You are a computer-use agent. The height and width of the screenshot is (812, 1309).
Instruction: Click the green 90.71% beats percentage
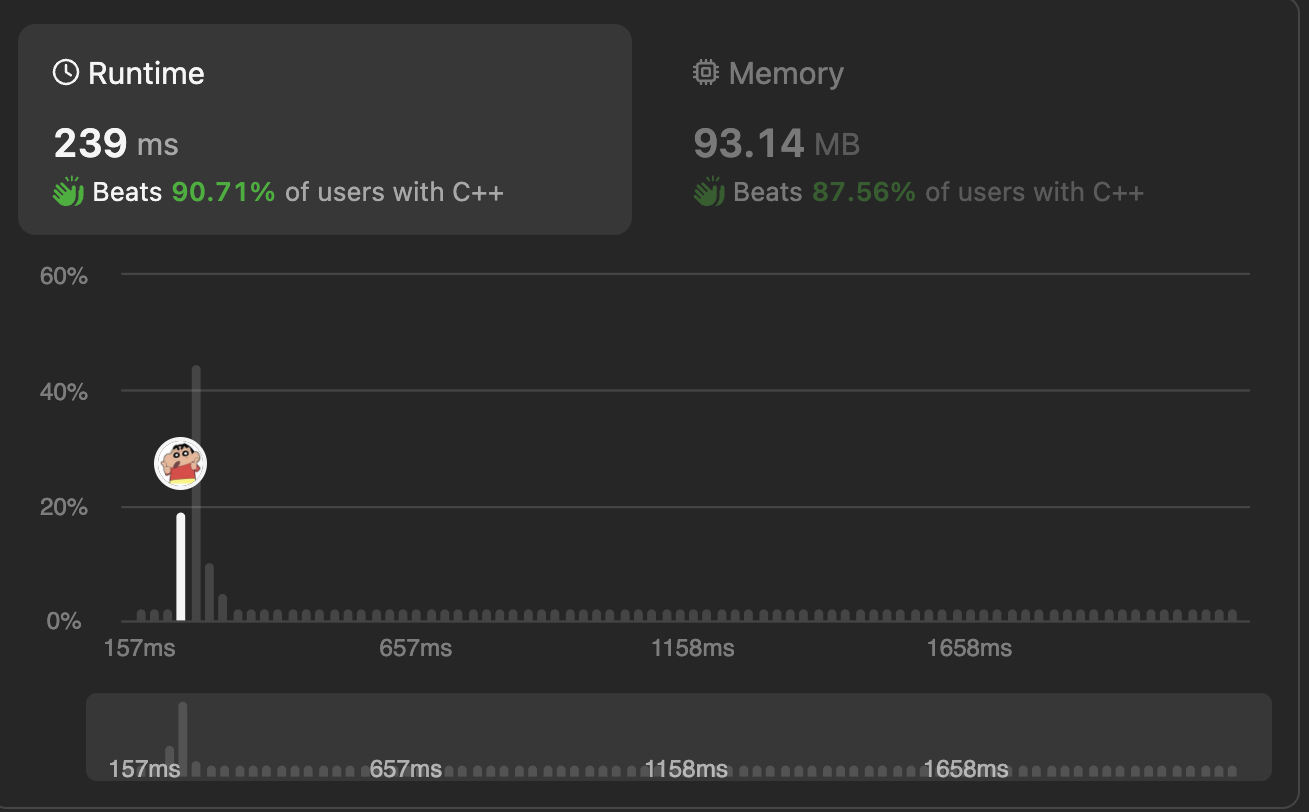(223, 192)
